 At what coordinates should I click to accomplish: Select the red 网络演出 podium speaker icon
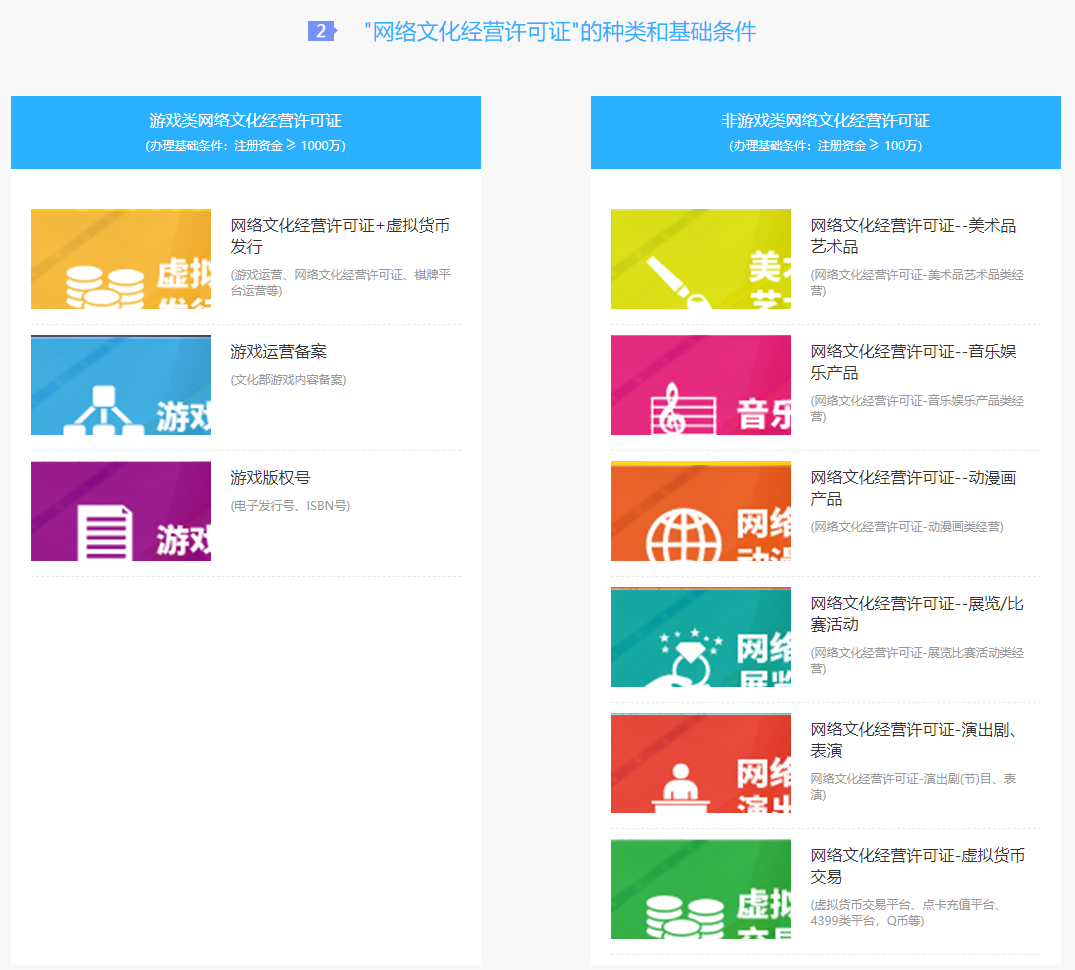[700, 763]
